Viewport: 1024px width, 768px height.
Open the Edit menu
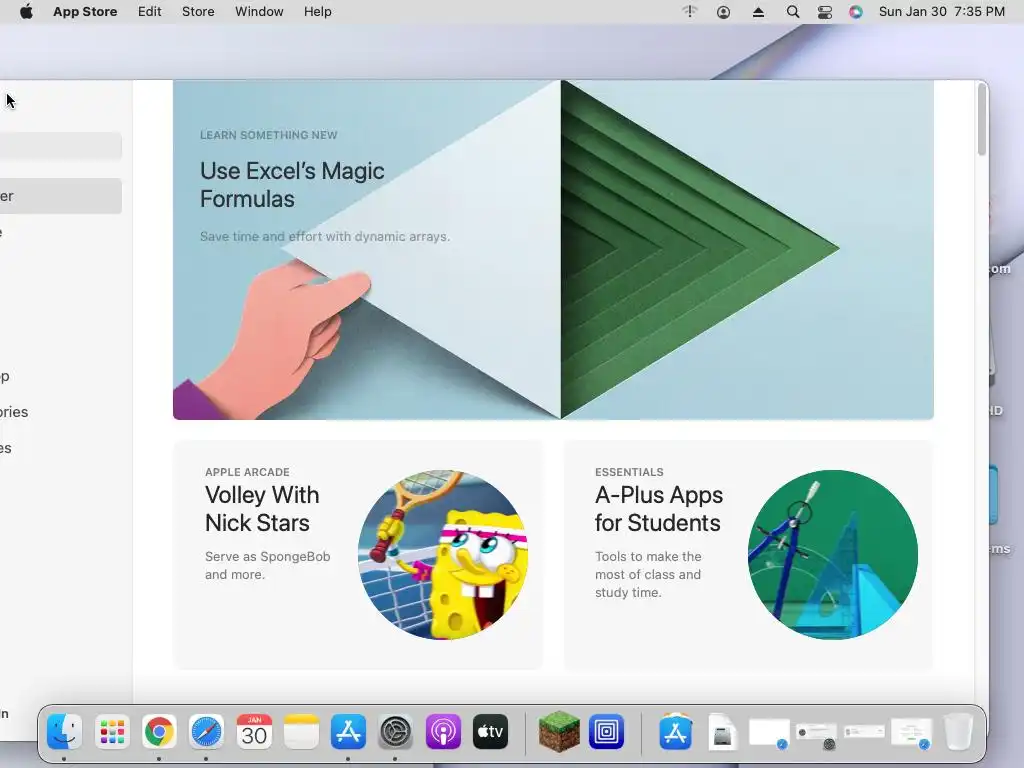(150, 12)
